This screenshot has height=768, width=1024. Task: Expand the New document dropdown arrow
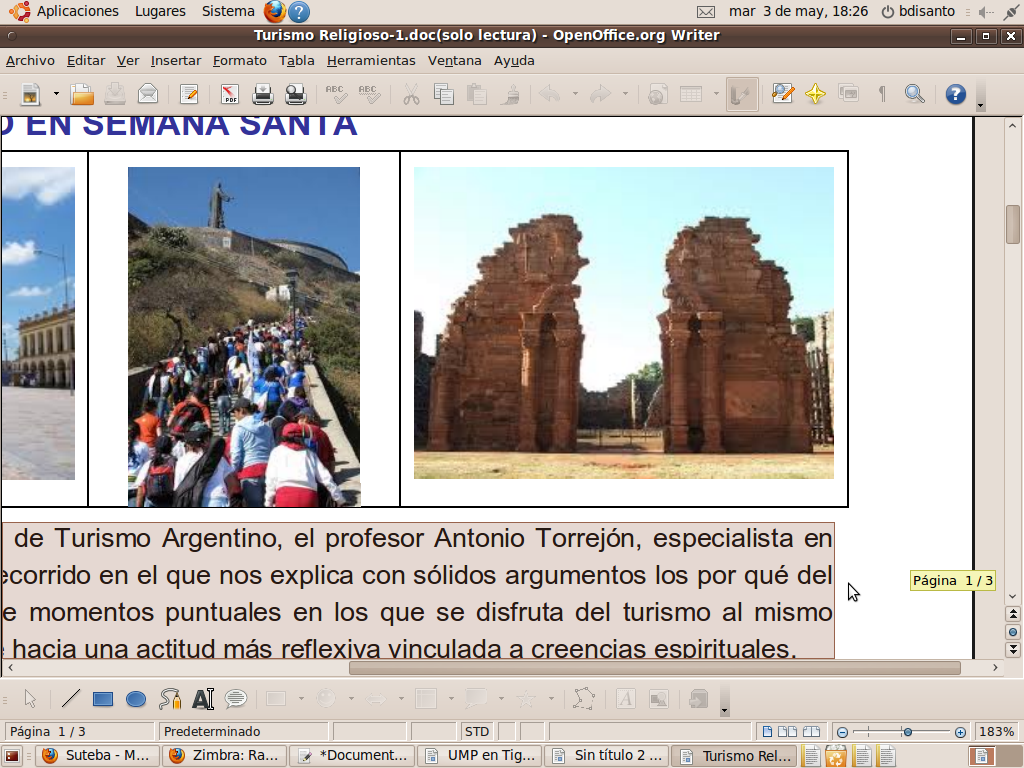(x=56, y=94)
